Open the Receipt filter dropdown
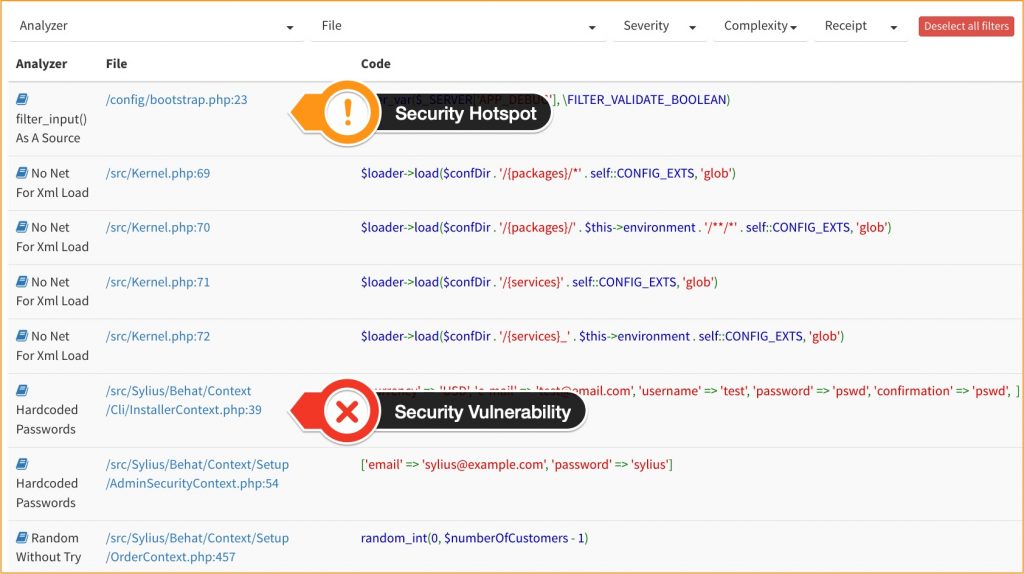This screenshot has height=574, width=1024. point(861,26)
